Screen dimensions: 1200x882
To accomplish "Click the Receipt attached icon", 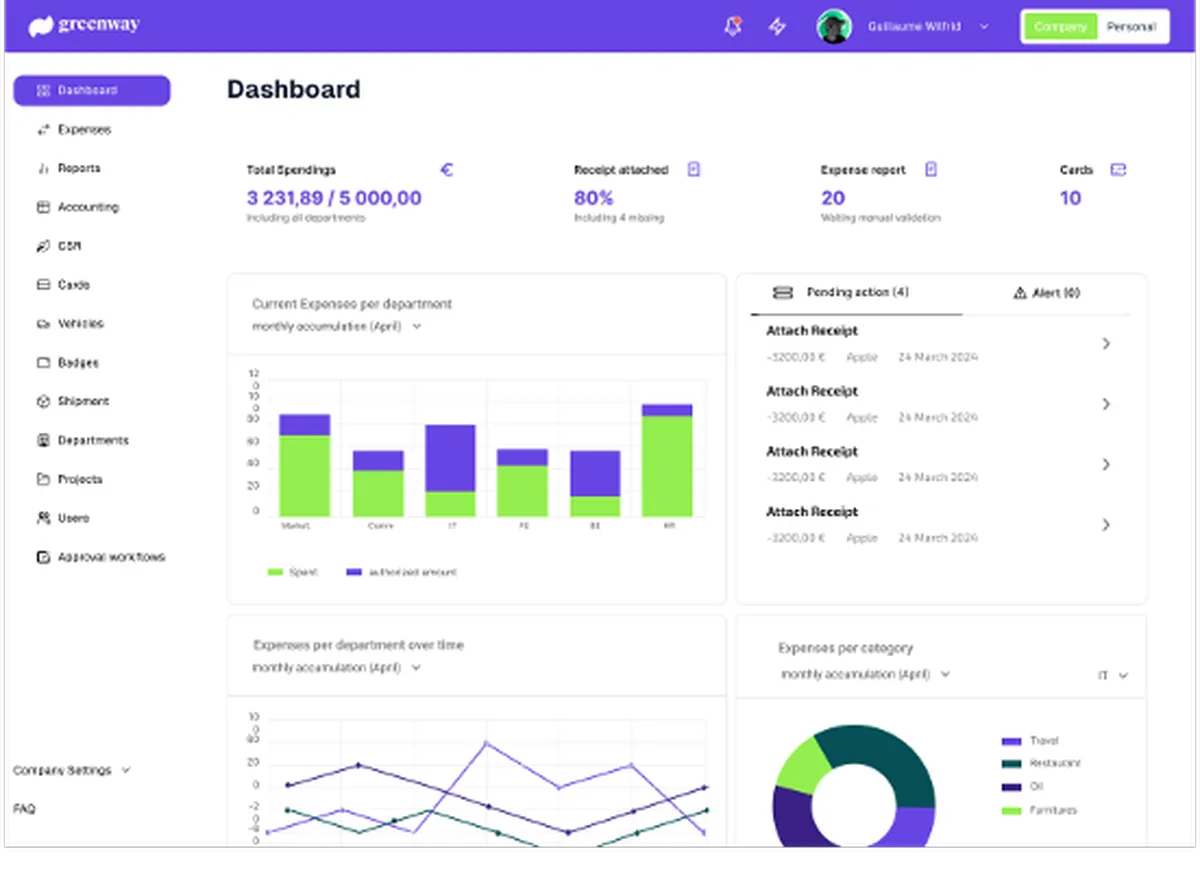I will pyautogui.click(x=694, y=170).
